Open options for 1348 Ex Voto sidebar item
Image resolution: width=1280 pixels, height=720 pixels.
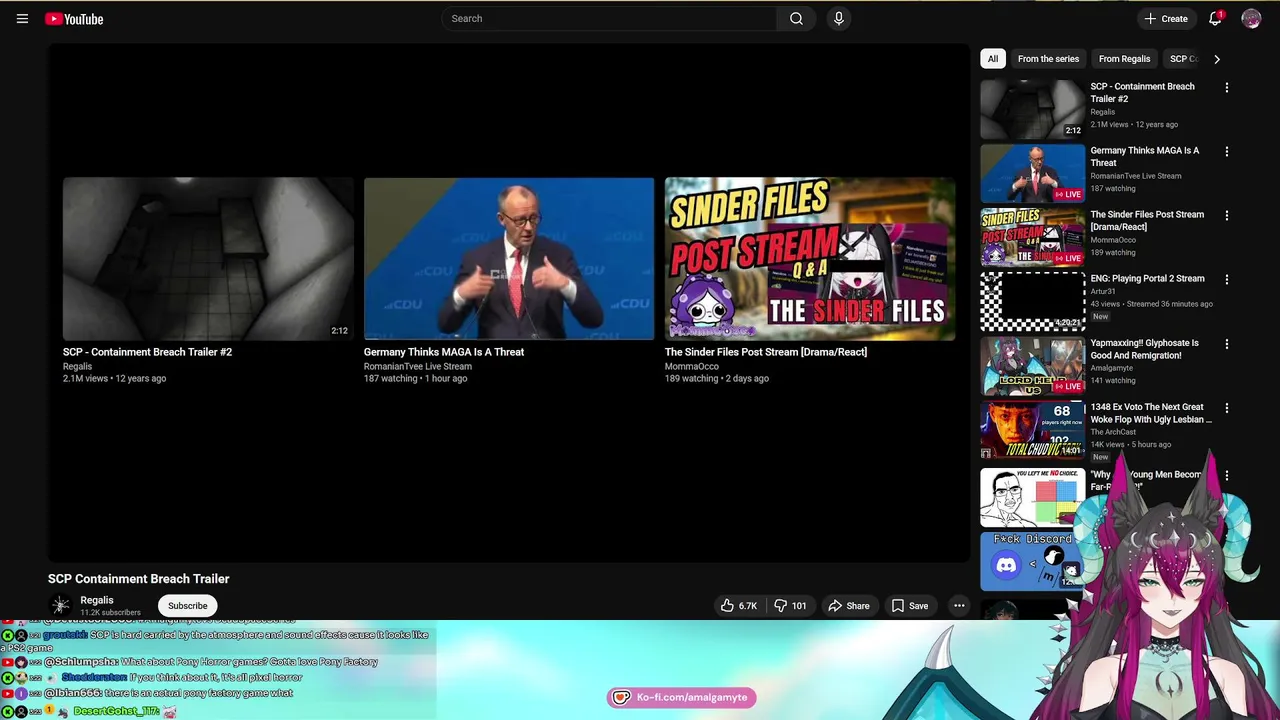click(x=1226, y=407)
